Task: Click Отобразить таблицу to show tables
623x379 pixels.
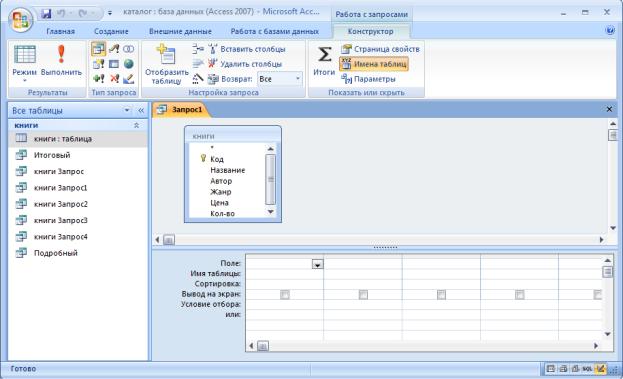Action: click(166, 64)
